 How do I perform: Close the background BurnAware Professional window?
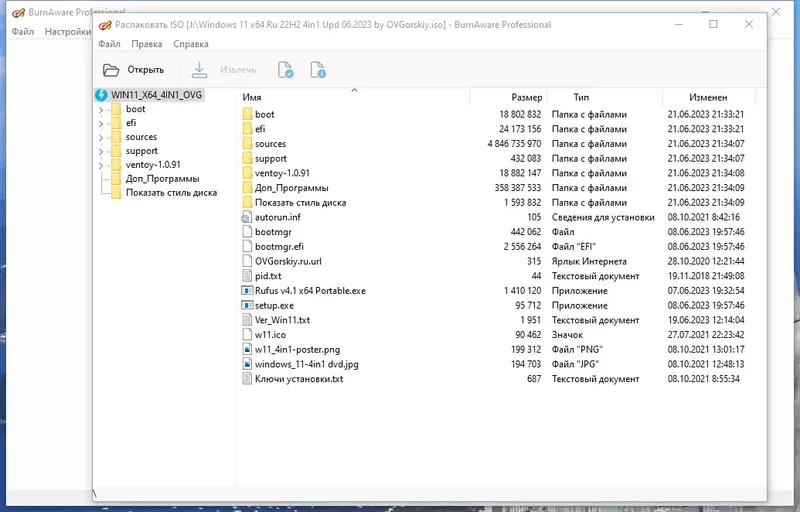click(x=776, y=11)
